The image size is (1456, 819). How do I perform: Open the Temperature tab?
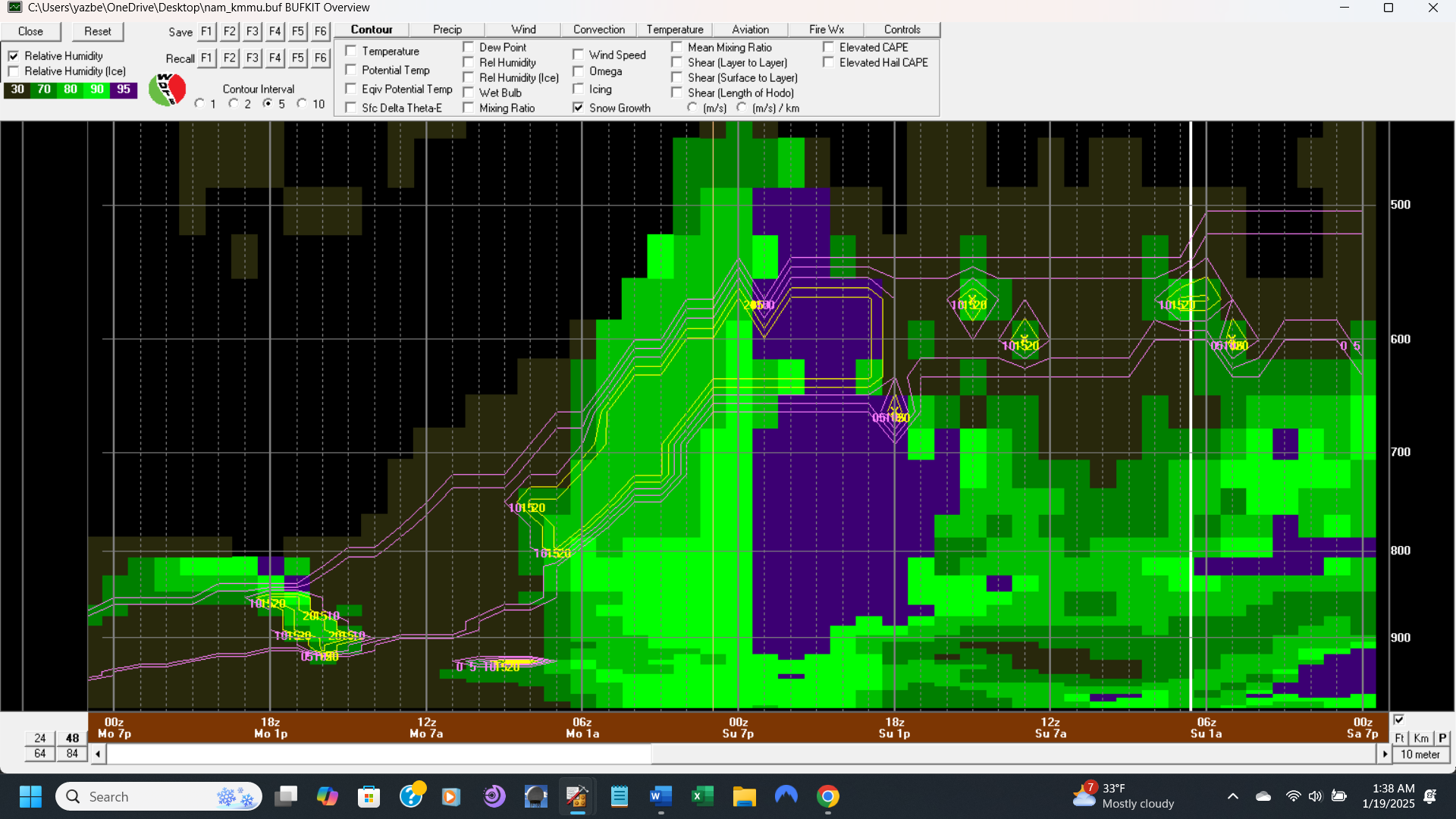(675, 30)
